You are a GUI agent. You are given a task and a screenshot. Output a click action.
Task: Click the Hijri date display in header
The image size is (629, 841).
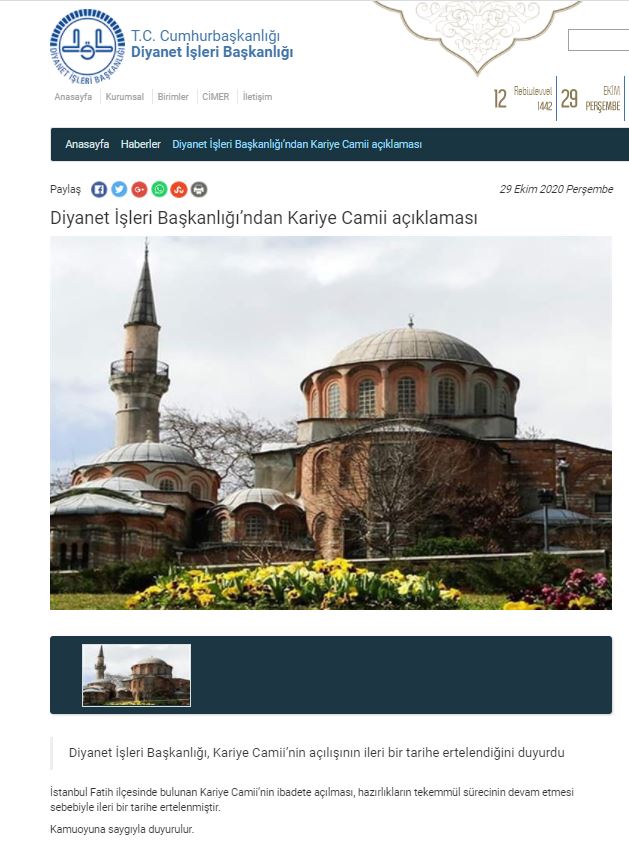522,98
